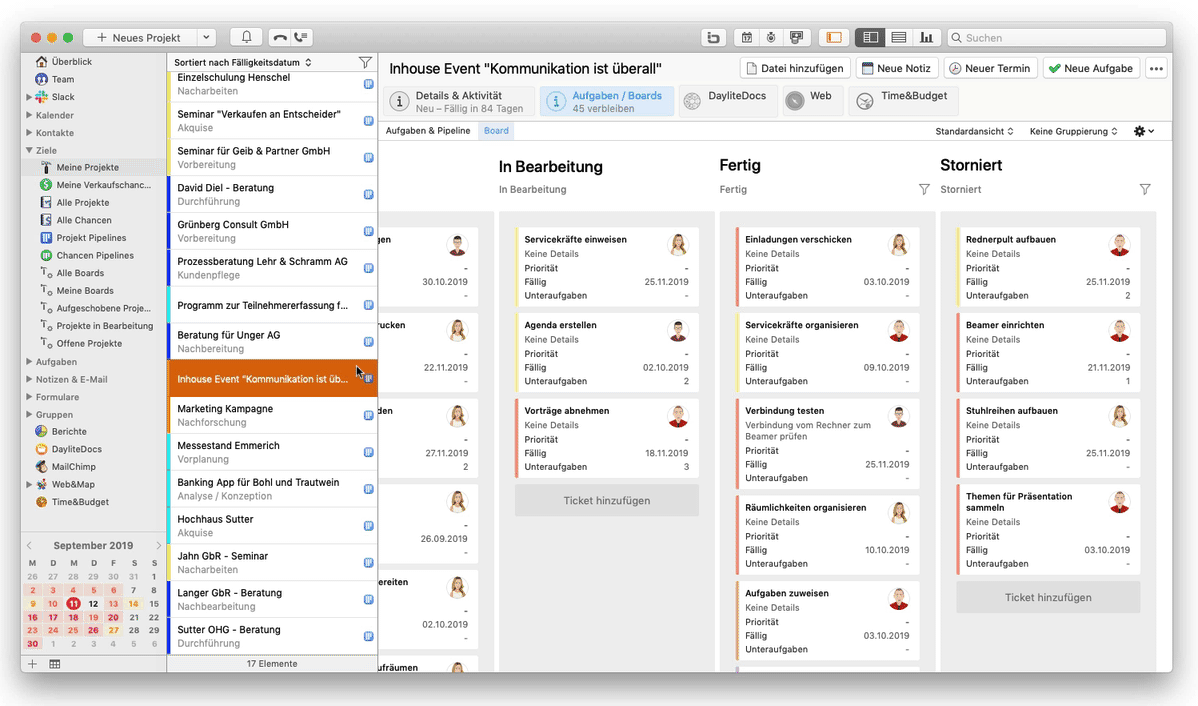Click the Suchen search field
The height and width of the screenshot is (706, 1198).
coord(1056,37)
